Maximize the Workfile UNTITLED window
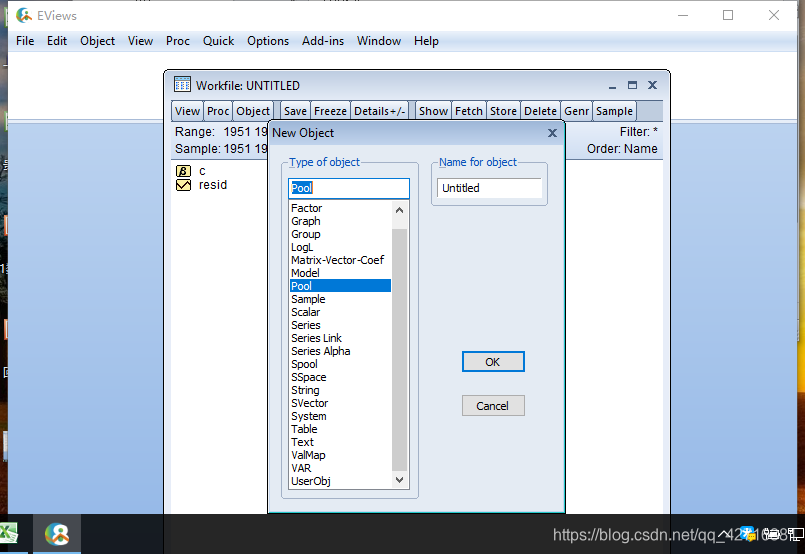 pyautogui.click(x=632, y=85)
